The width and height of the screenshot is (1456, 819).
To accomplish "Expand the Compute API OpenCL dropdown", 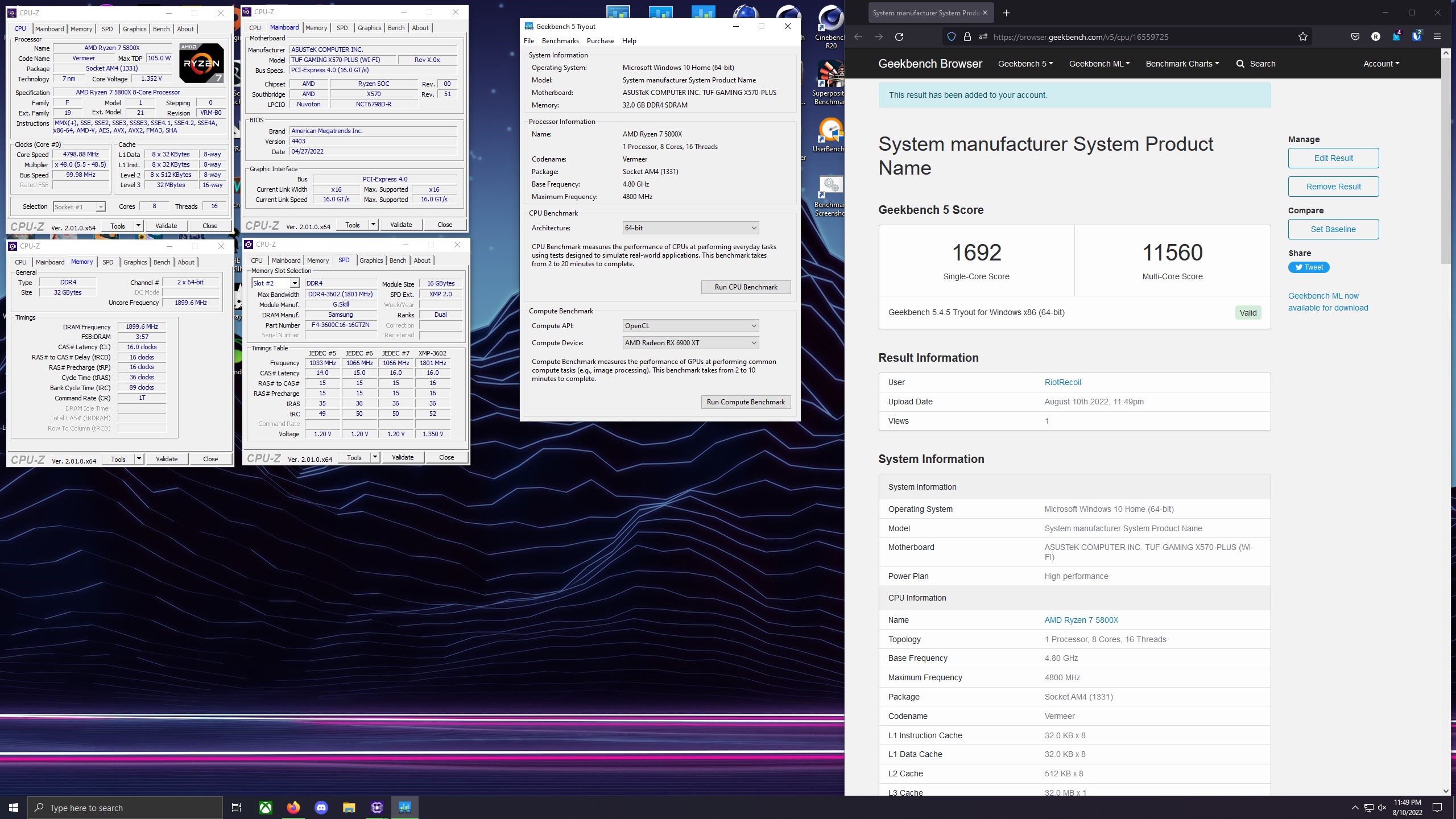I will [x=690, y=326].
